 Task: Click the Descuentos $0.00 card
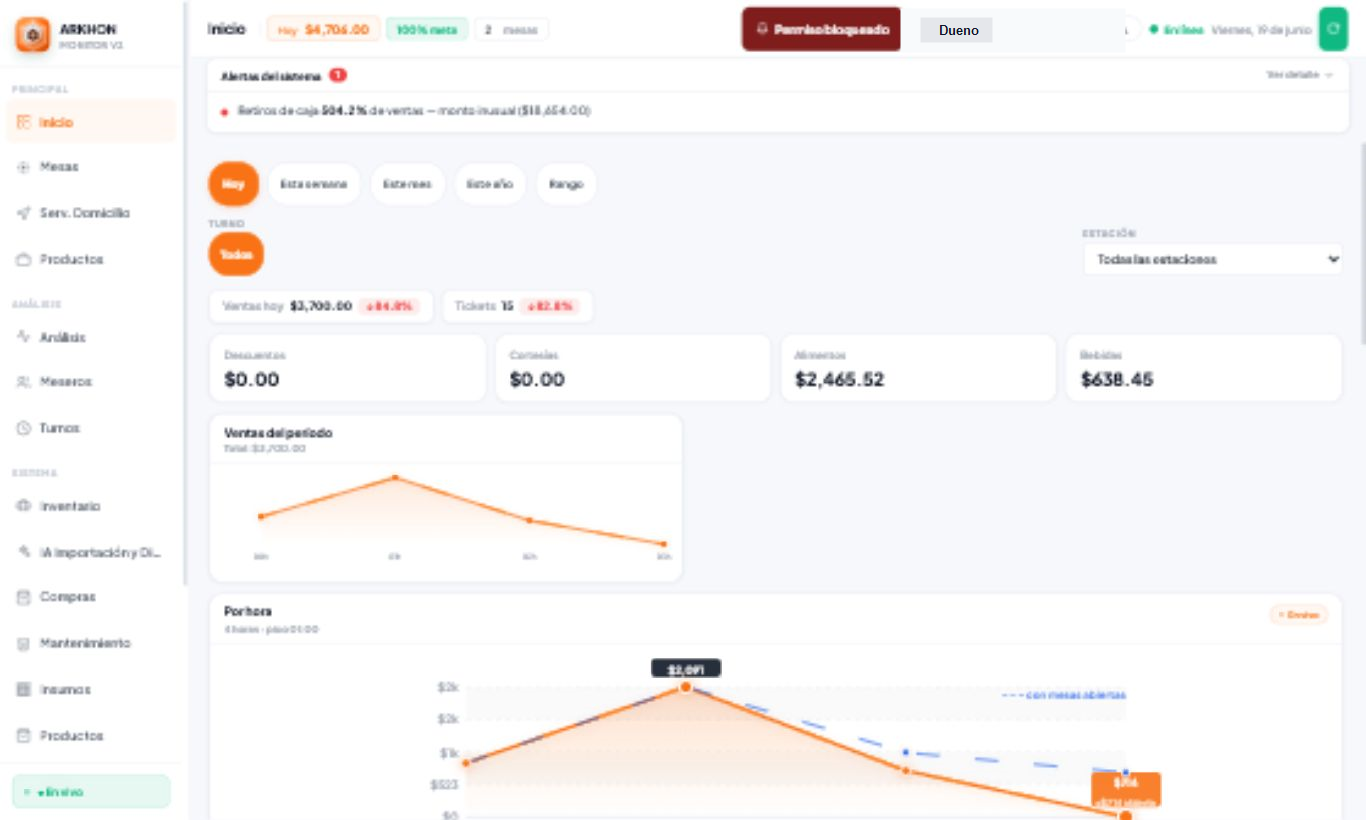tap(348, 368)
